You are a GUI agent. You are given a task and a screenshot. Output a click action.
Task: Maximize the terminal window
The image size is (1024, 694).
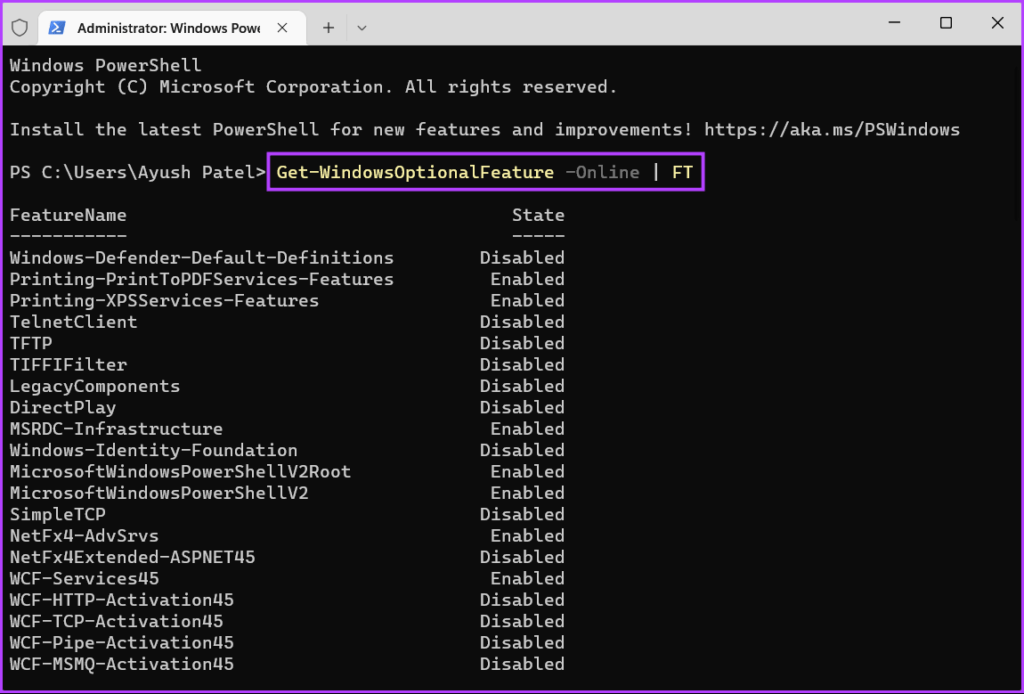click(945, 24)
